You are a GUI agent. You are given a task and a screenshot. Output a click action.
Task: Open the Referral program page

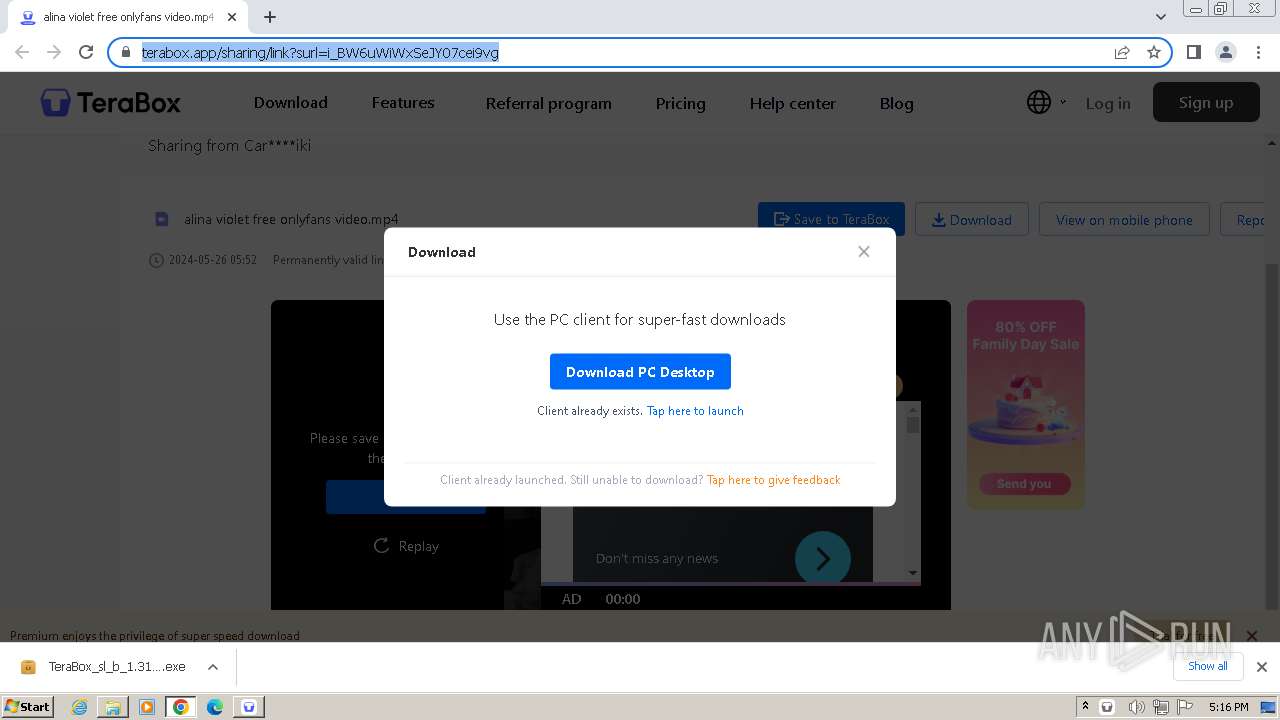548,104
